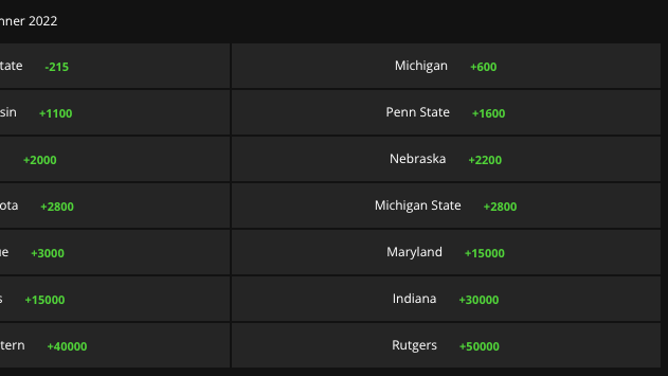
Task: Choose Nebraska +2200 bet
Action: click(x=446, y=159)
